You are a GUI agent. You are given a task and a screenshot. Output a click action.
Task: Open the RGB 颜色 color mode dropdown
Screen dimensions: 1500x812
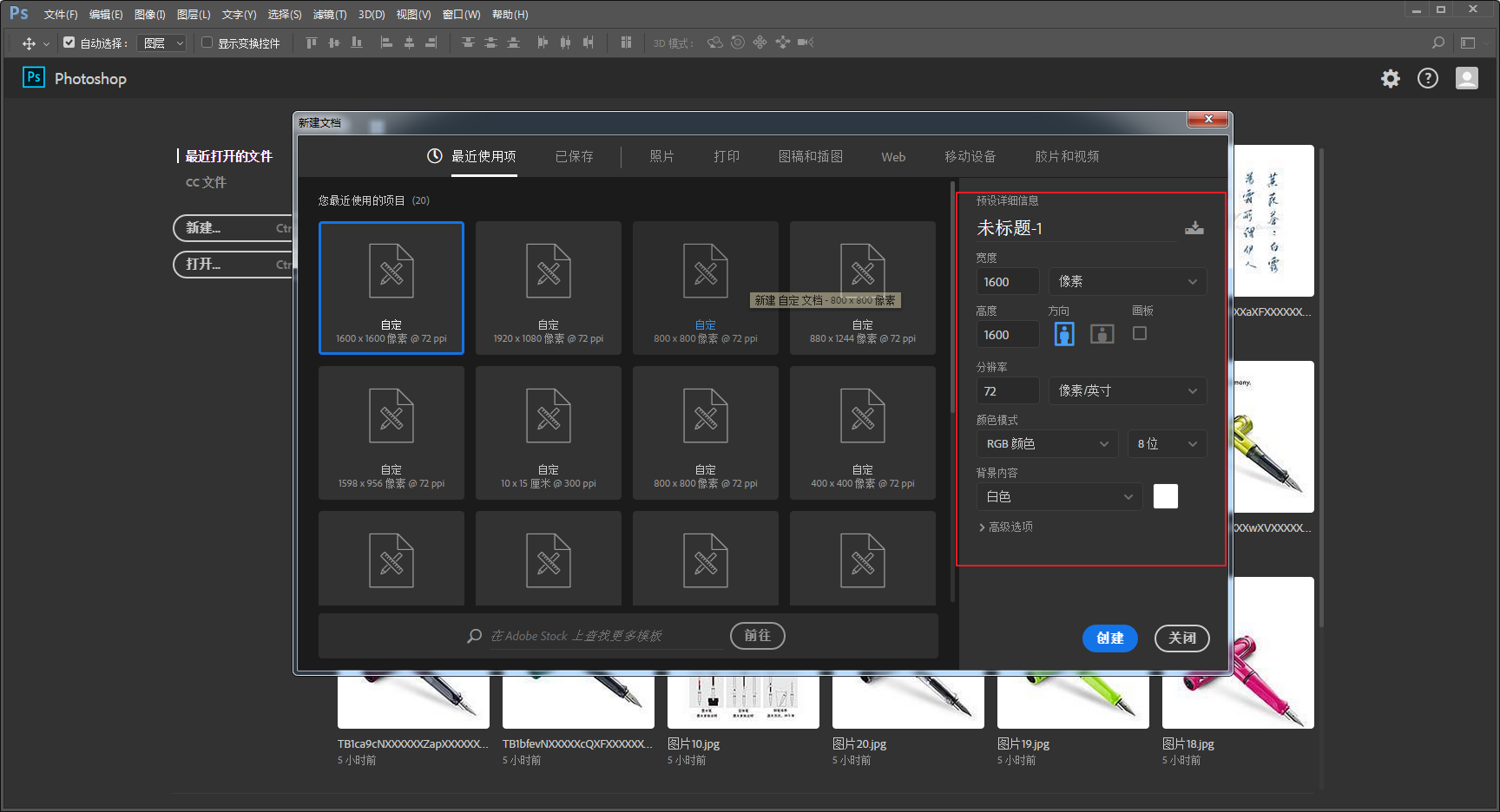tap(1048, 444)
